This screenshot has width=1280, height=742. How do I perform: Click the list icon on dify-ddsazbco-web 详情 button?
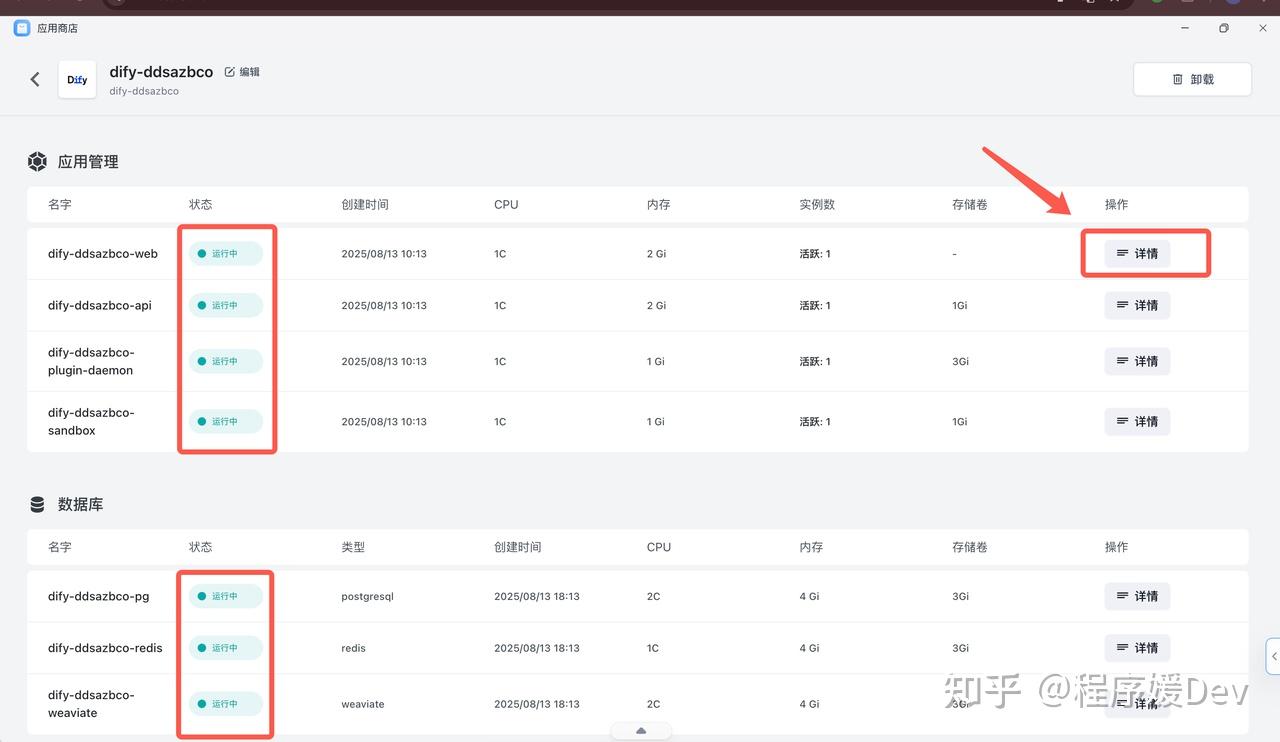[1124, 253]
